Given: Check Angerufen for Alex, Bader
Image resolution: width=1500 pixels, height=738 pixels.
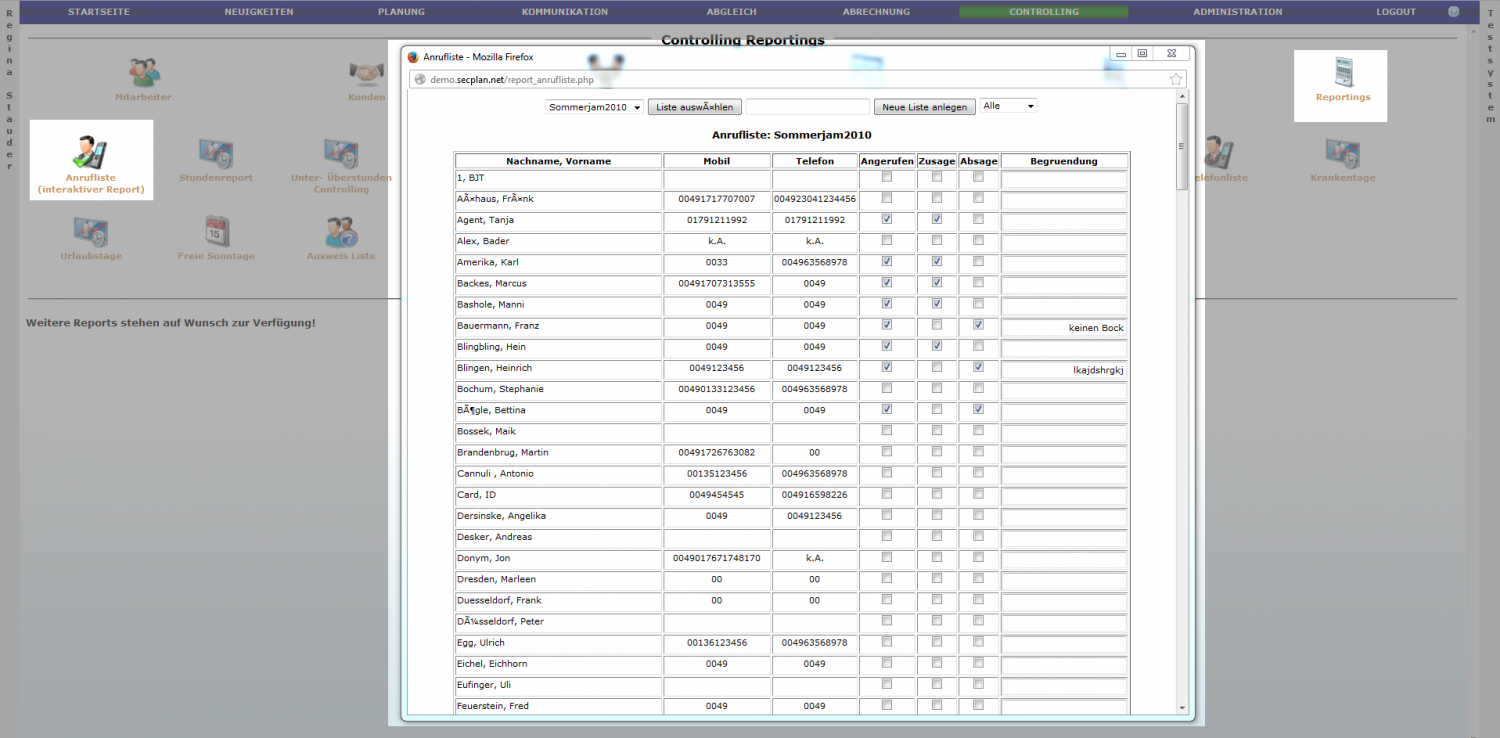Looking at the screenshot, I should pos(887,240).
